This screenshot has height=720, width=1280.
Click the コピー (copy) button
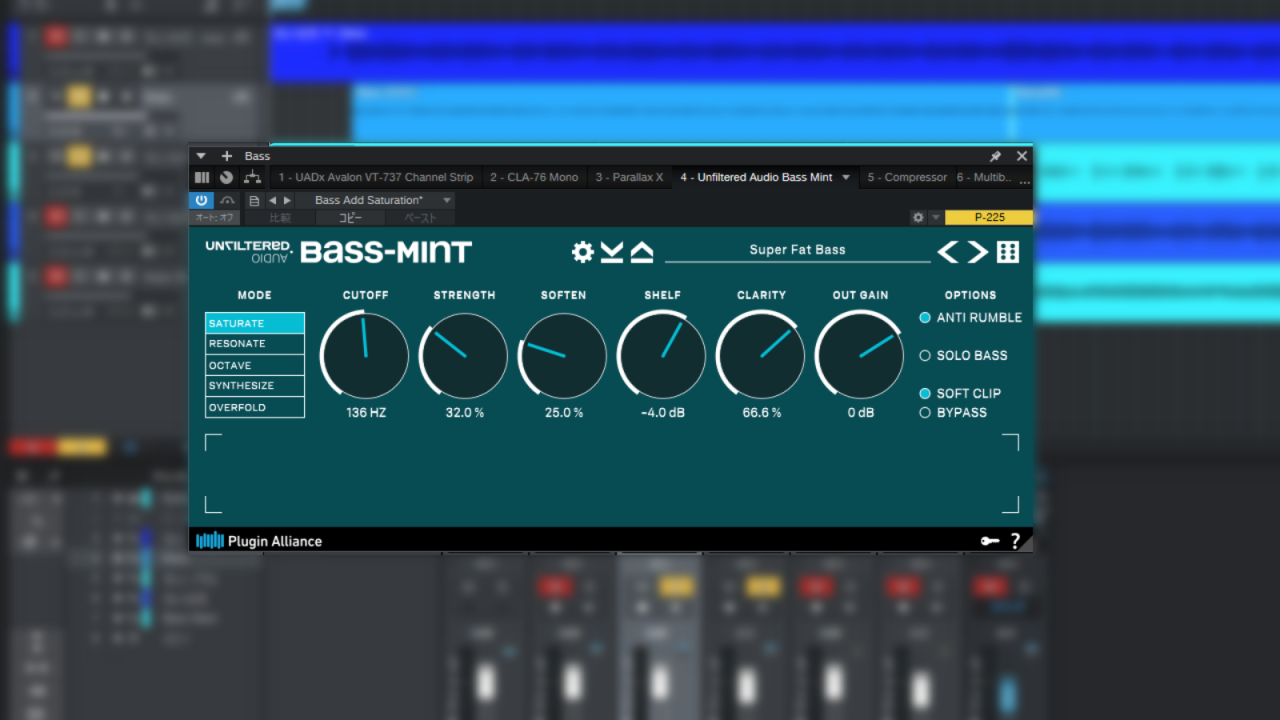coord(351,217)
